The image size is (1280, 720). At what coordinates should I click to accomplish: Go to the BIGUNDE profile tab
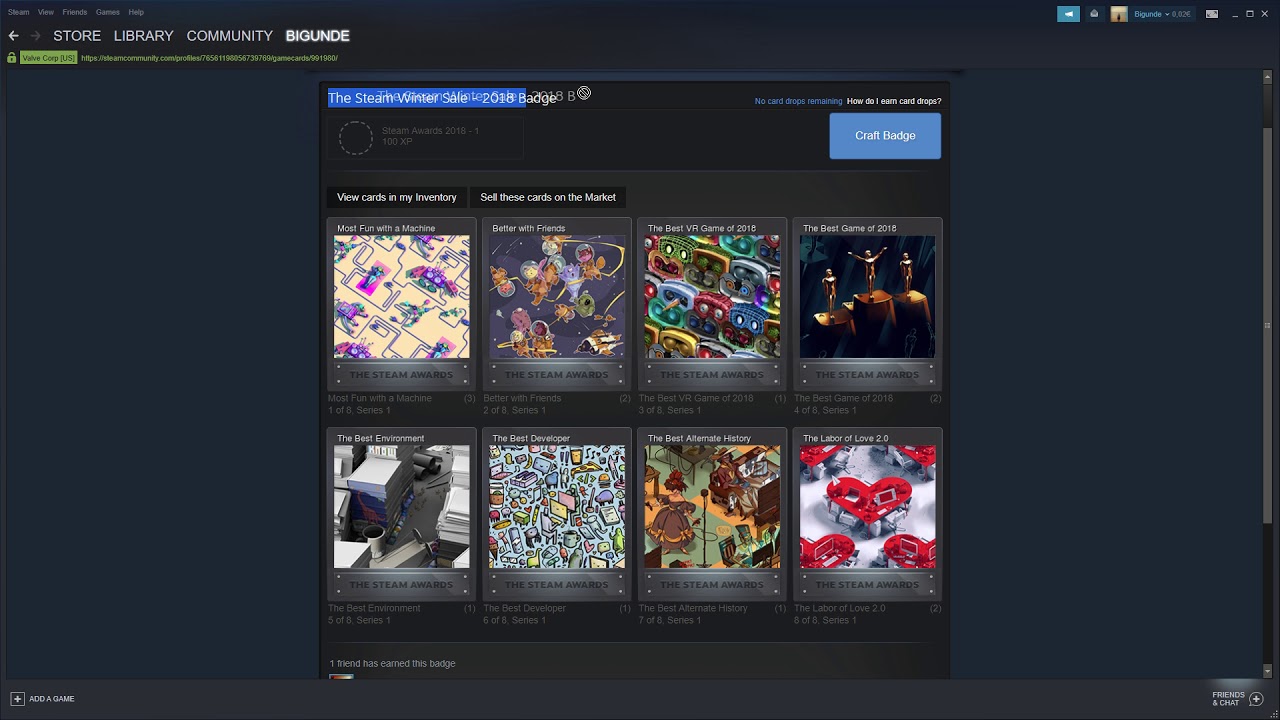pyautogui.click(x=318, y=36)
